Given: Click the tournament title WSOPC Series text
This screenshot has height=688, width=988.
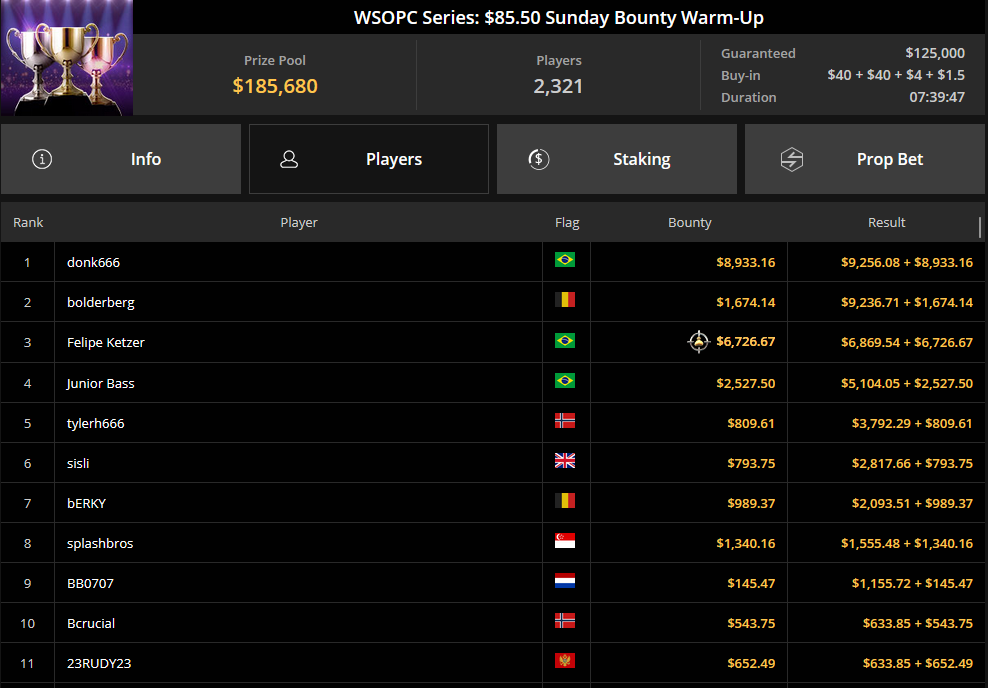Looking at the screenshot, I should (558, 17).
